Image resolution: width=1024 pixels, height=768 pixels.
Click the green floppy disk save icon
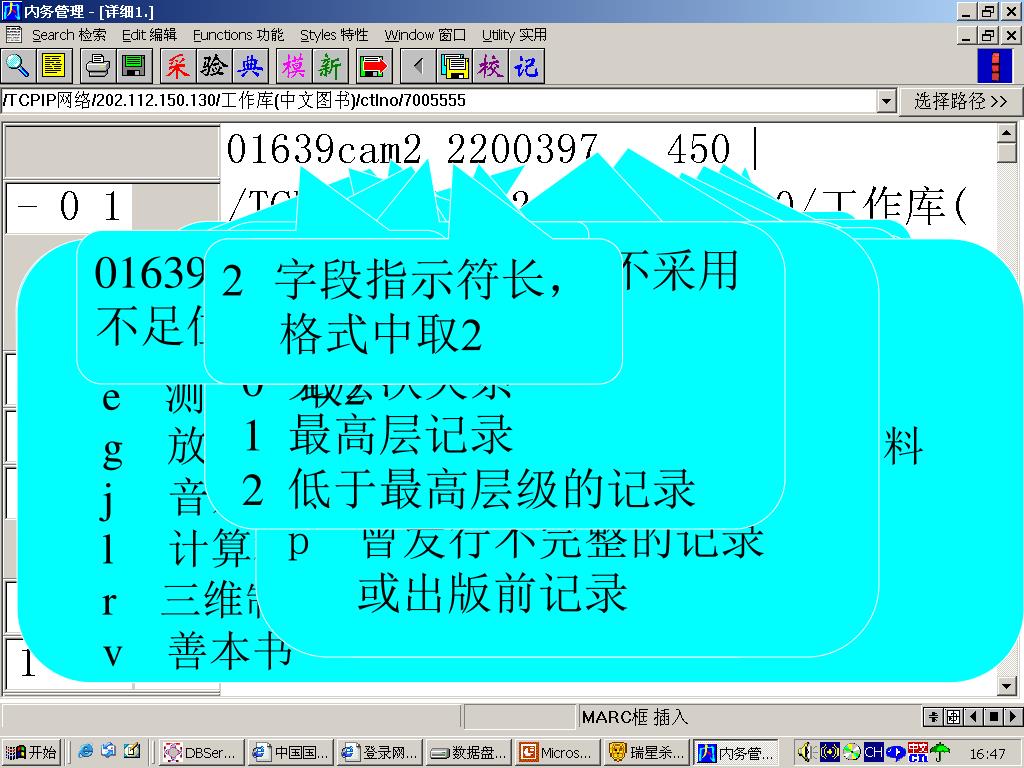(x=134, y=66)
